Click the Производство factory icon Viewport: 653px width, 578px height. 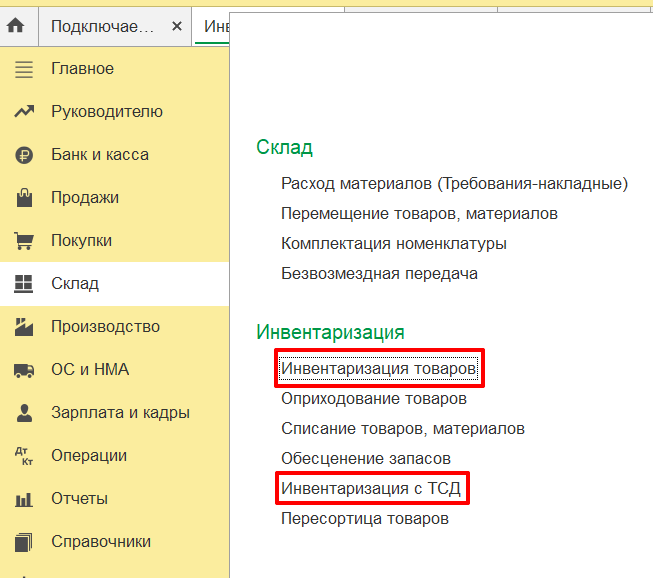24,327
